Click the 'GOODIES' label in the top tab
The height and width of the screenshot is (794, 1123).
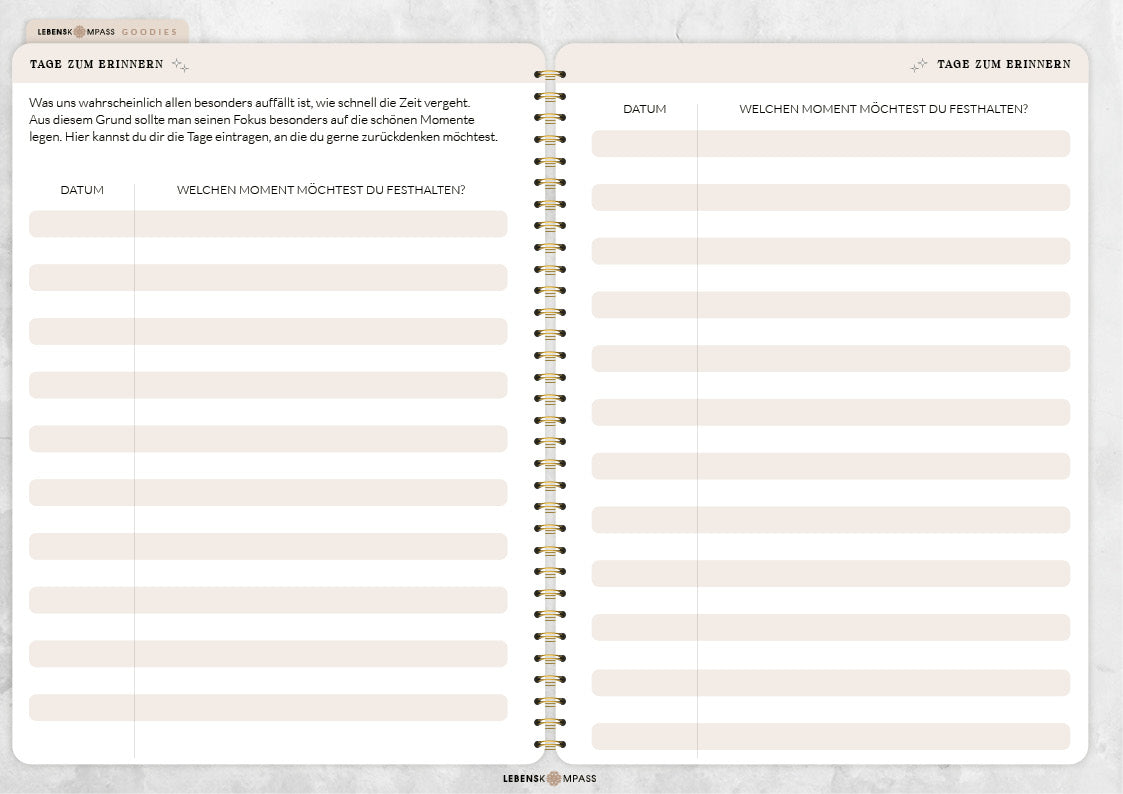149,32
